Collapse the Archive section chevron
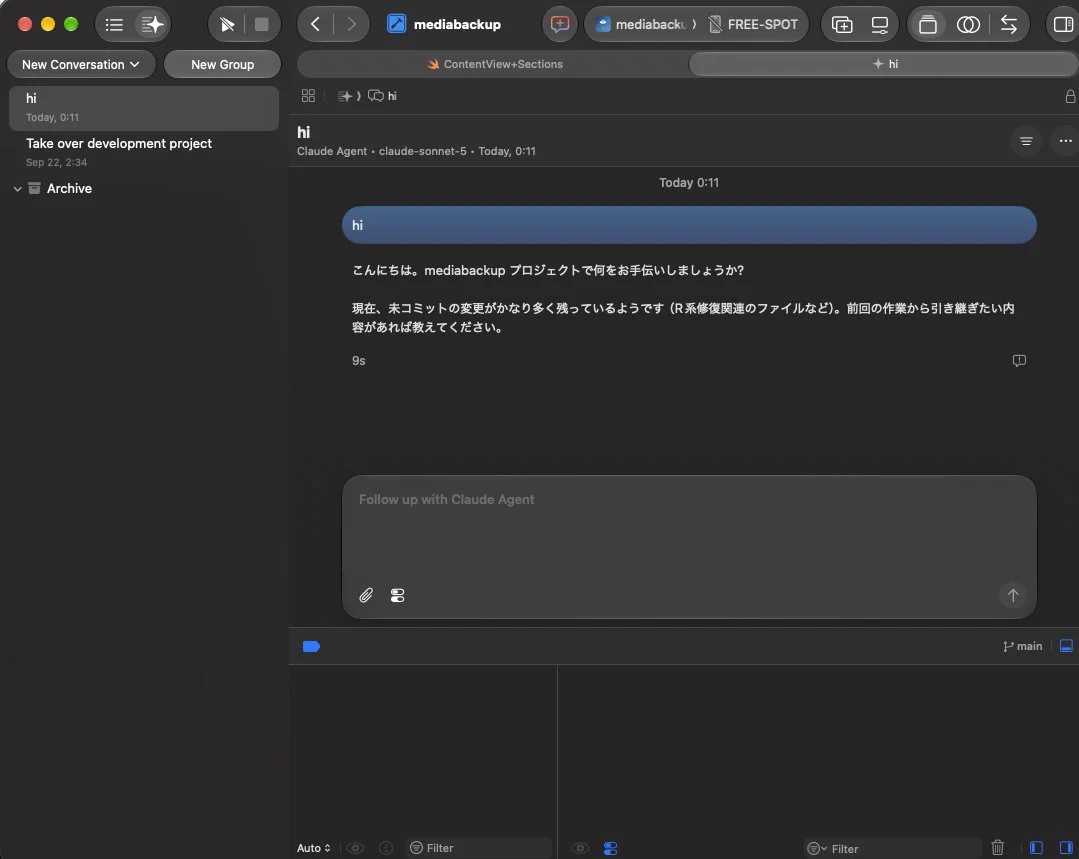 point(17,189)
